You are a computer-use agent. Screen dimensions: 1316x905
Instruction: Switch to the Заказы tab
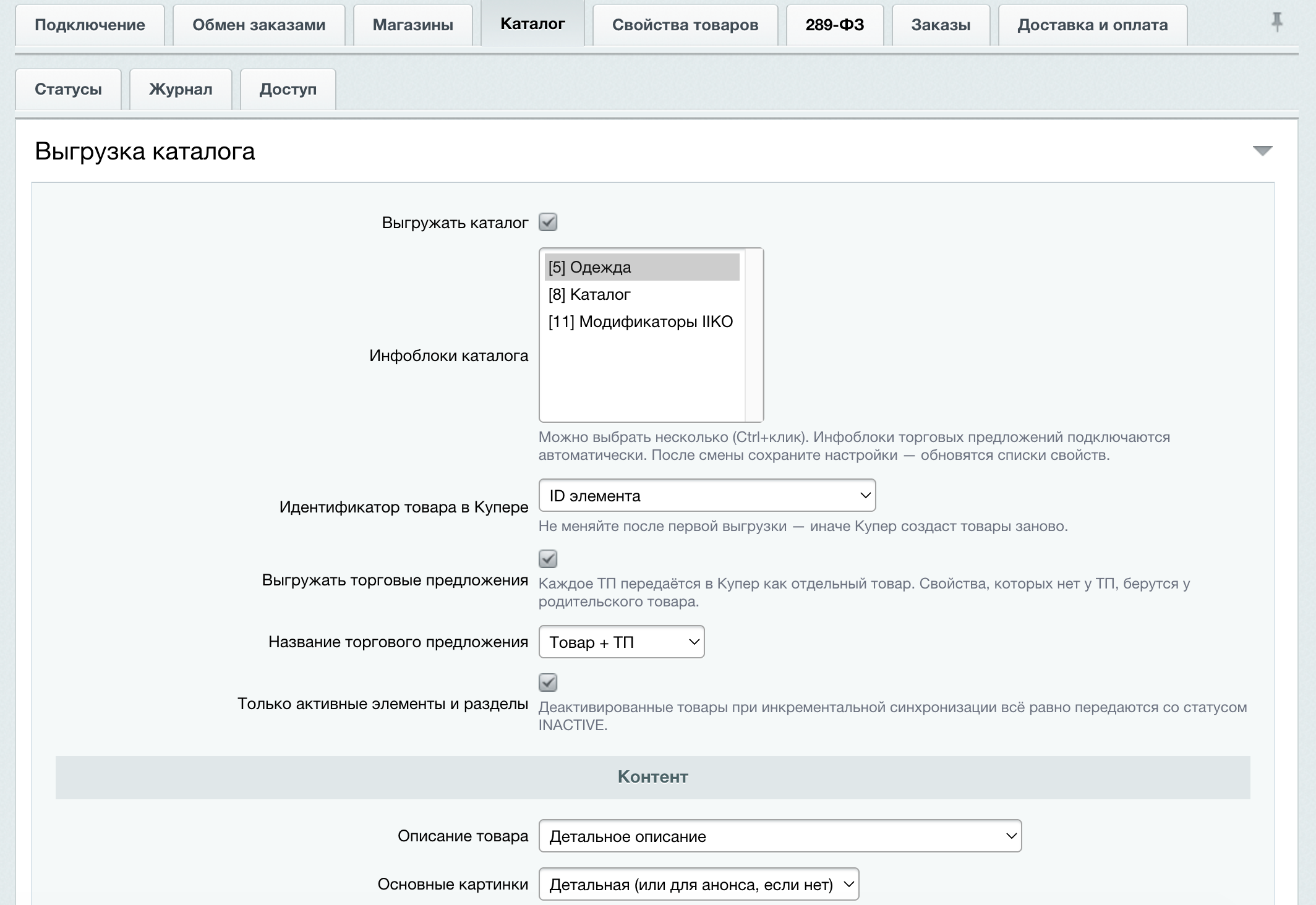pos(941,25)
